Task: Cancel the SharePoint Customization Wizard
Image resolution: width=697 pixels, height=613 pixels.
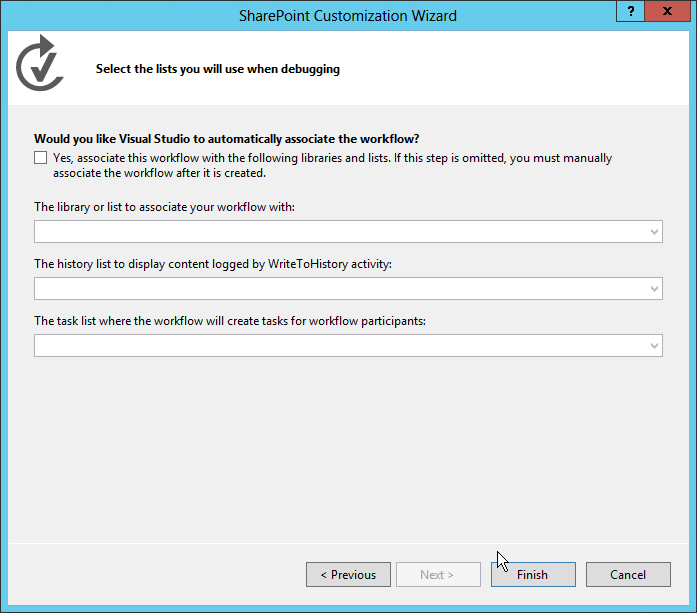Action: [628, 574]
